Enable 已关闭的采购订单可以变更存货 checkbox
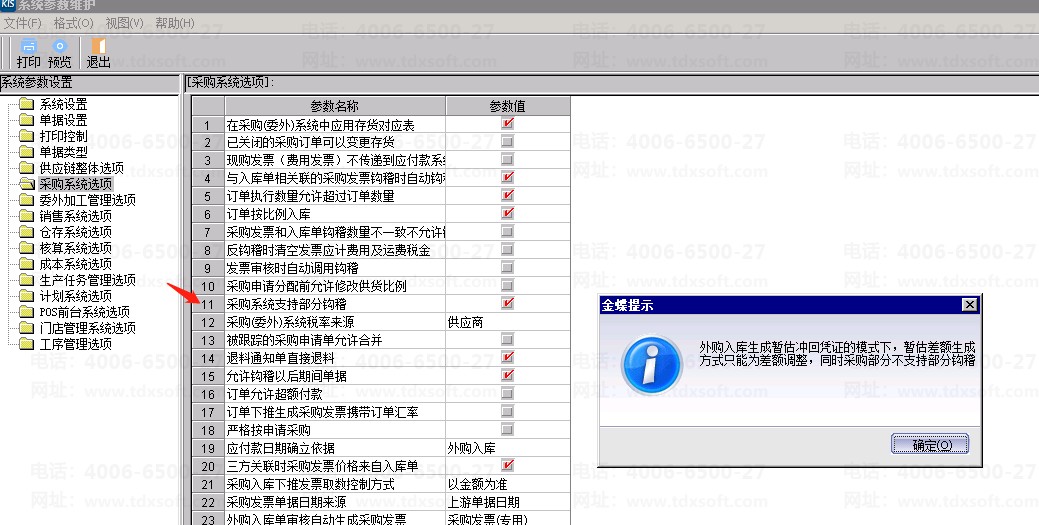 click(x=508, y=141)
